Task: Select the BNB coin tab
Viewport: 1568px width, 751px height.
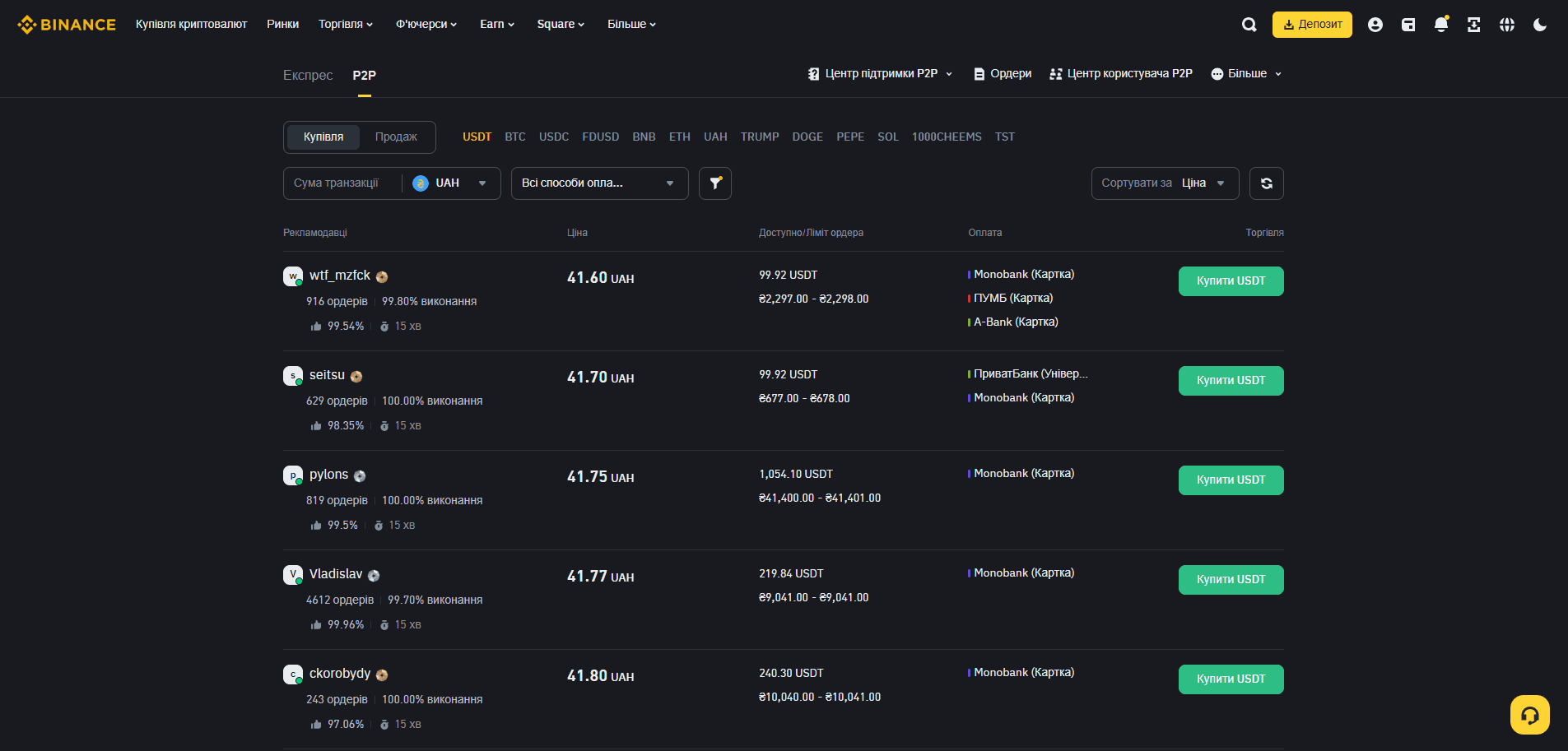Action: [x=644, y=137]
